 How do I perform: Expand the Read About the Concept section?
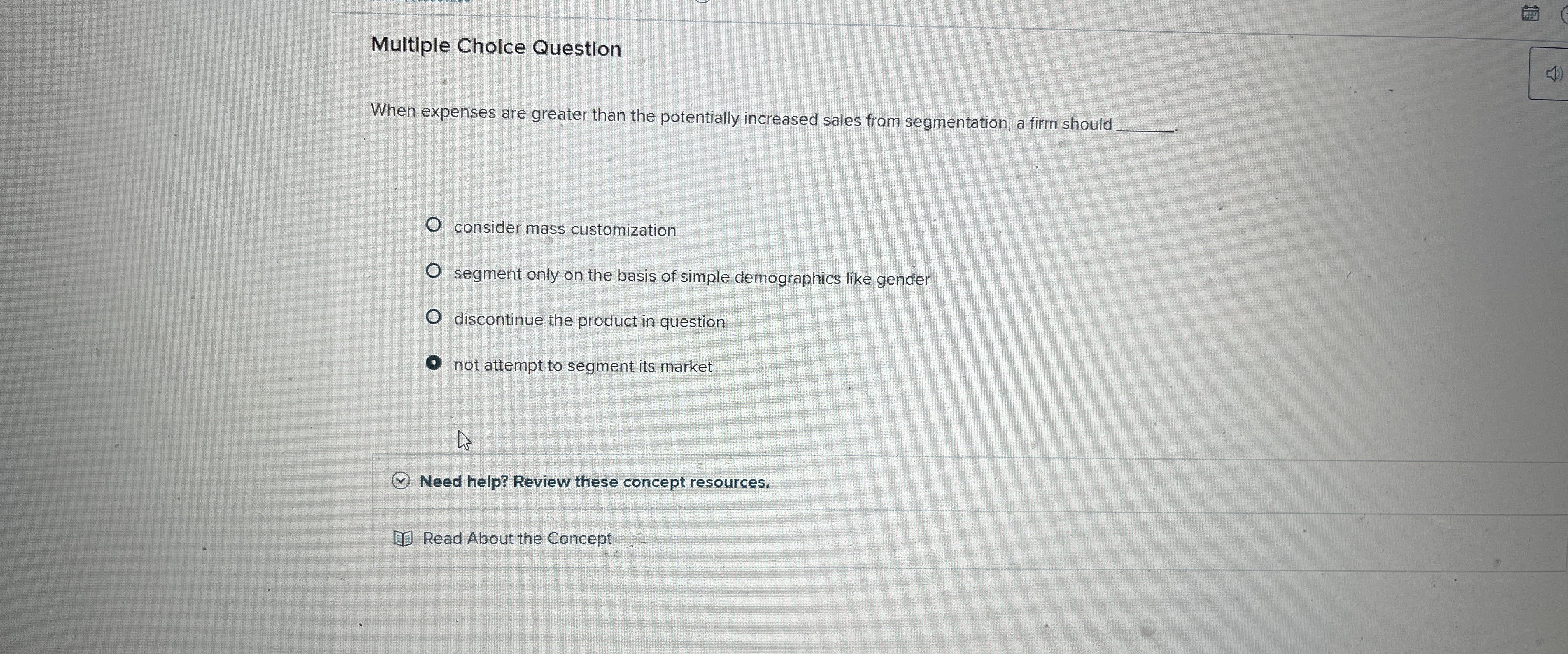click(x=517, y=538)
